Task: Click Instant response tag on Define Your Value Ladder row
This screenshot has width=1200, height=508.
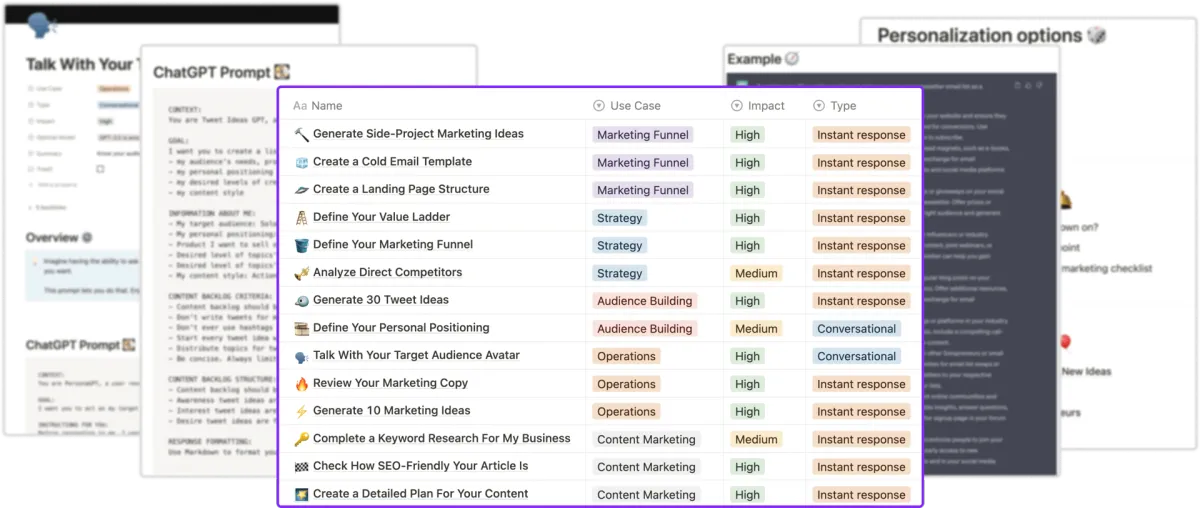Action: coord(861,218)
